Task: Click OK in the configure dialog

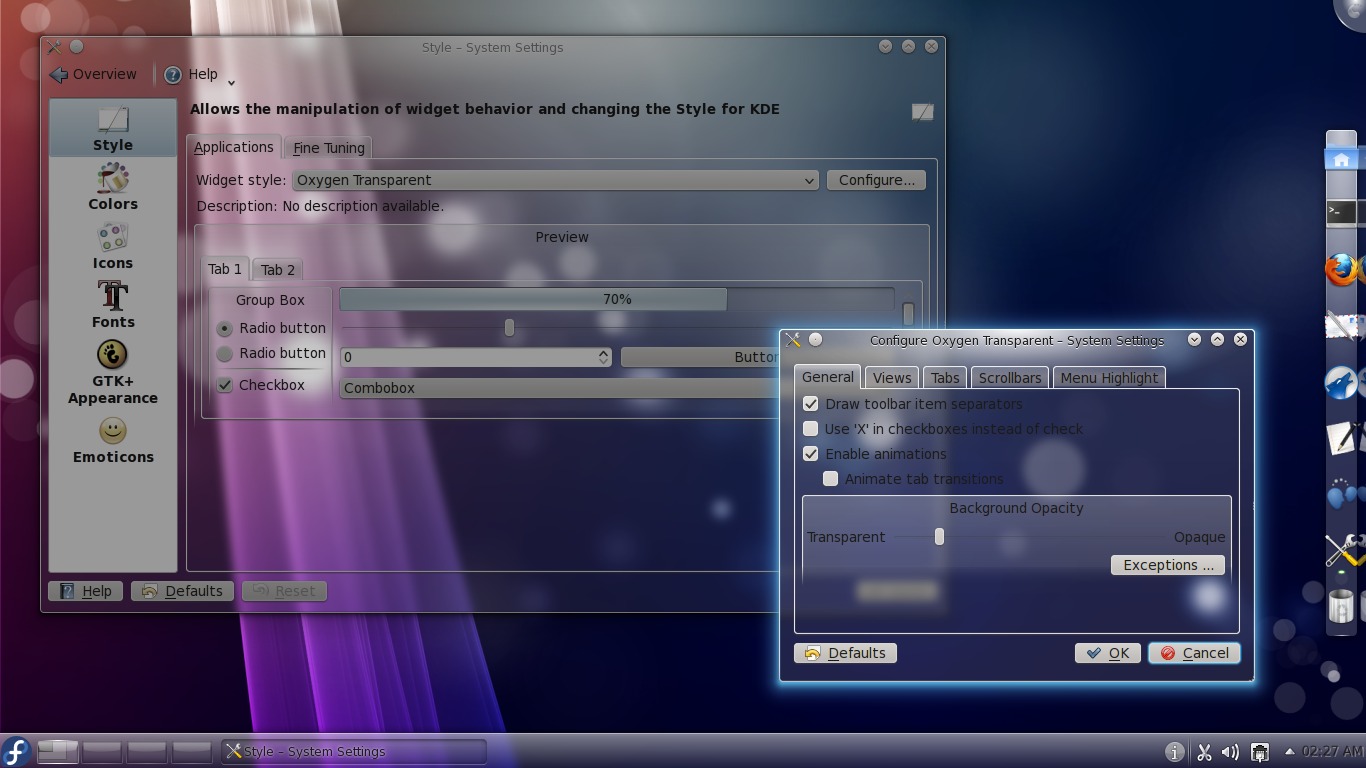Action: point(1108,653)
